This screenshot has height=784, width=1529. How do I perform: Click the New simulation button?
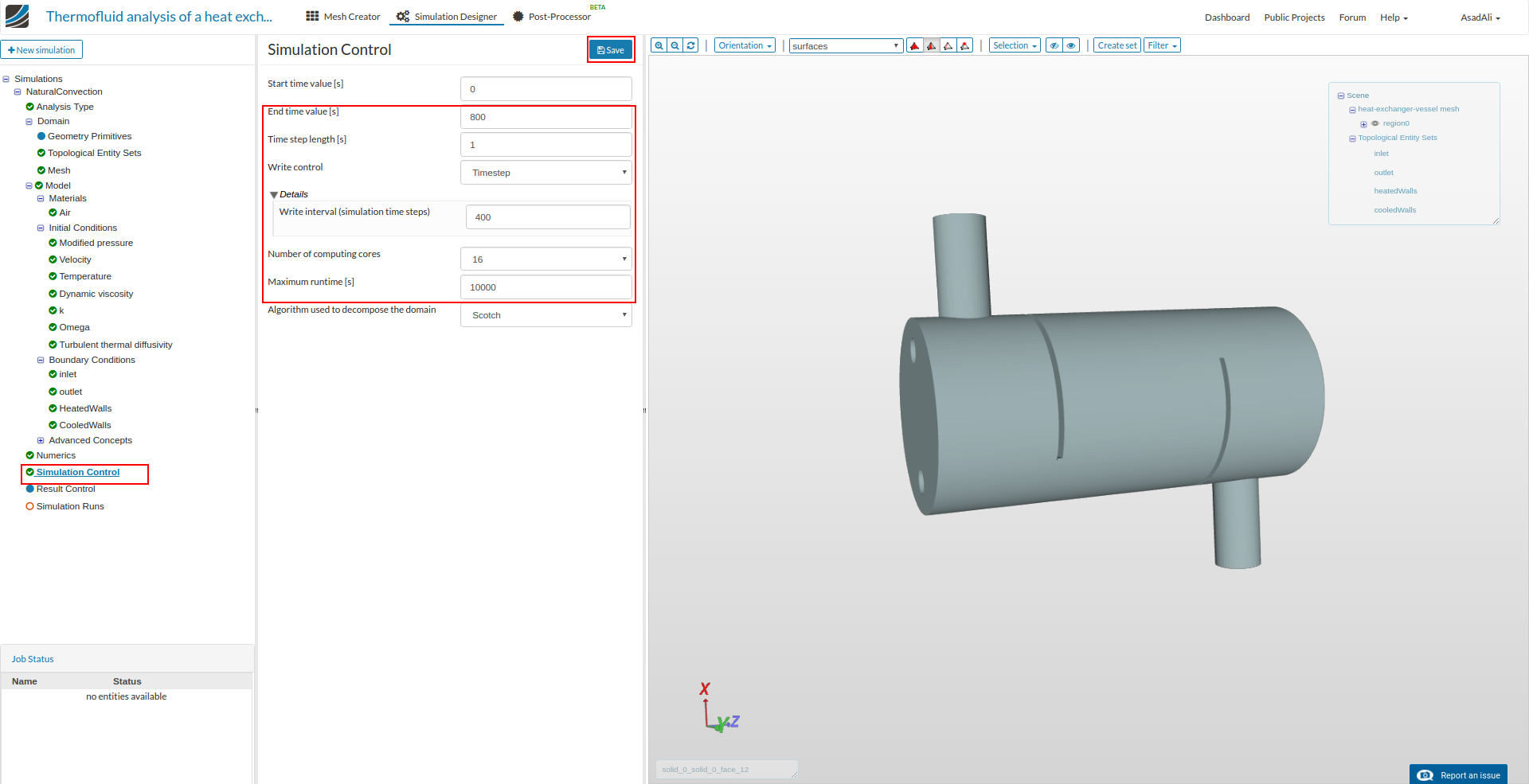[41, 50]
